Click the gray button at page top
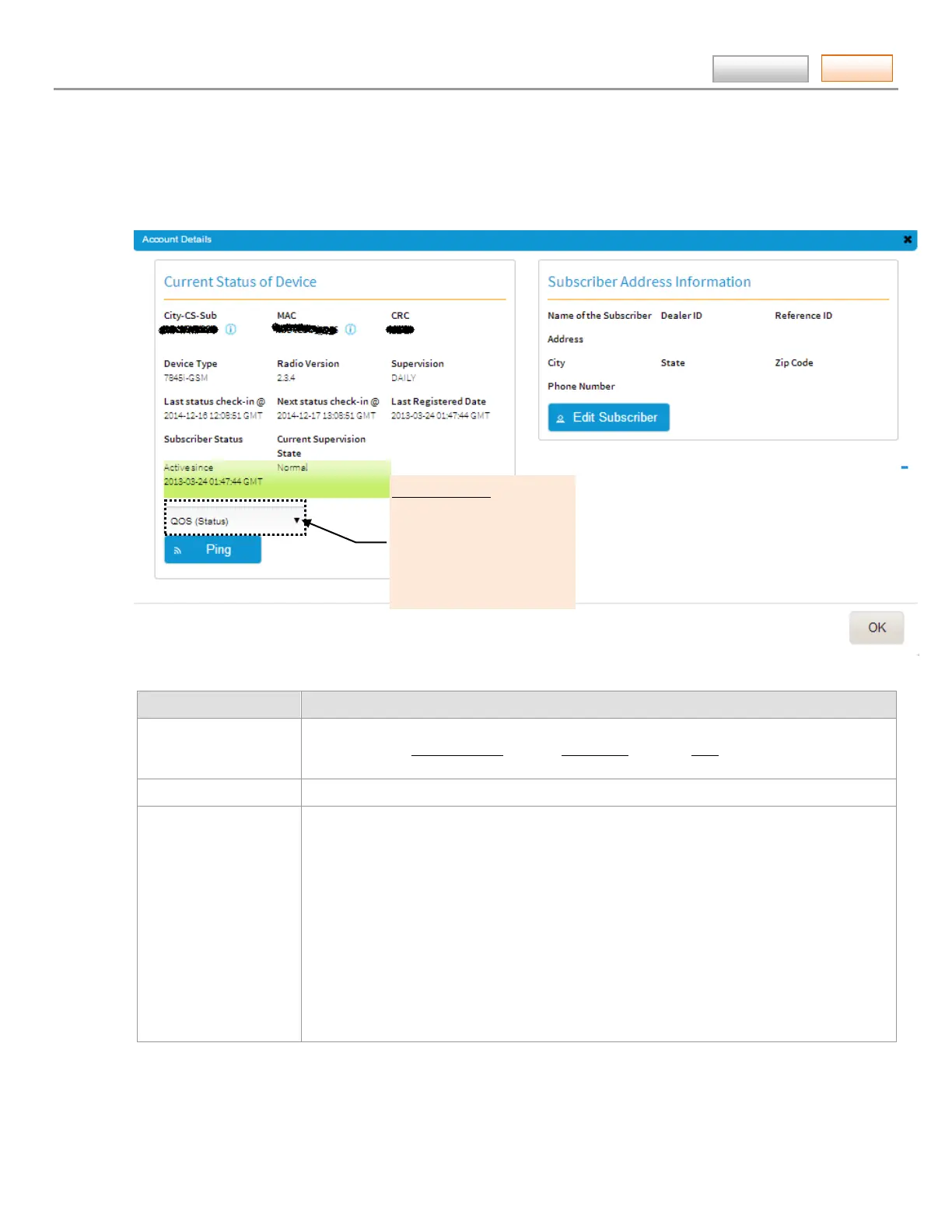952x1232 pixels. tap(761, 68)
